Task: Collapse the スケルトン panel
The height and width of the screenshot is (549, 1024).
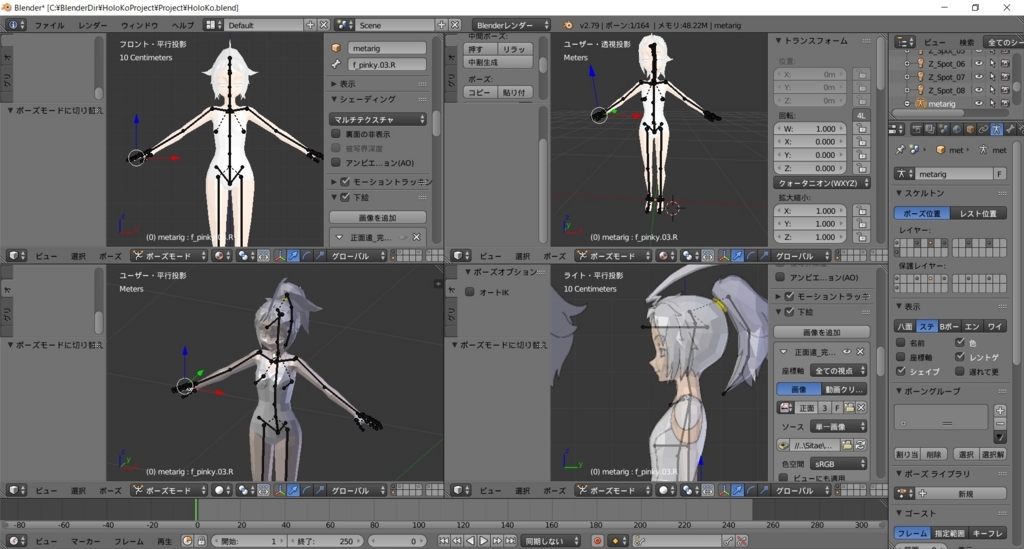Action: pos(899,193)
